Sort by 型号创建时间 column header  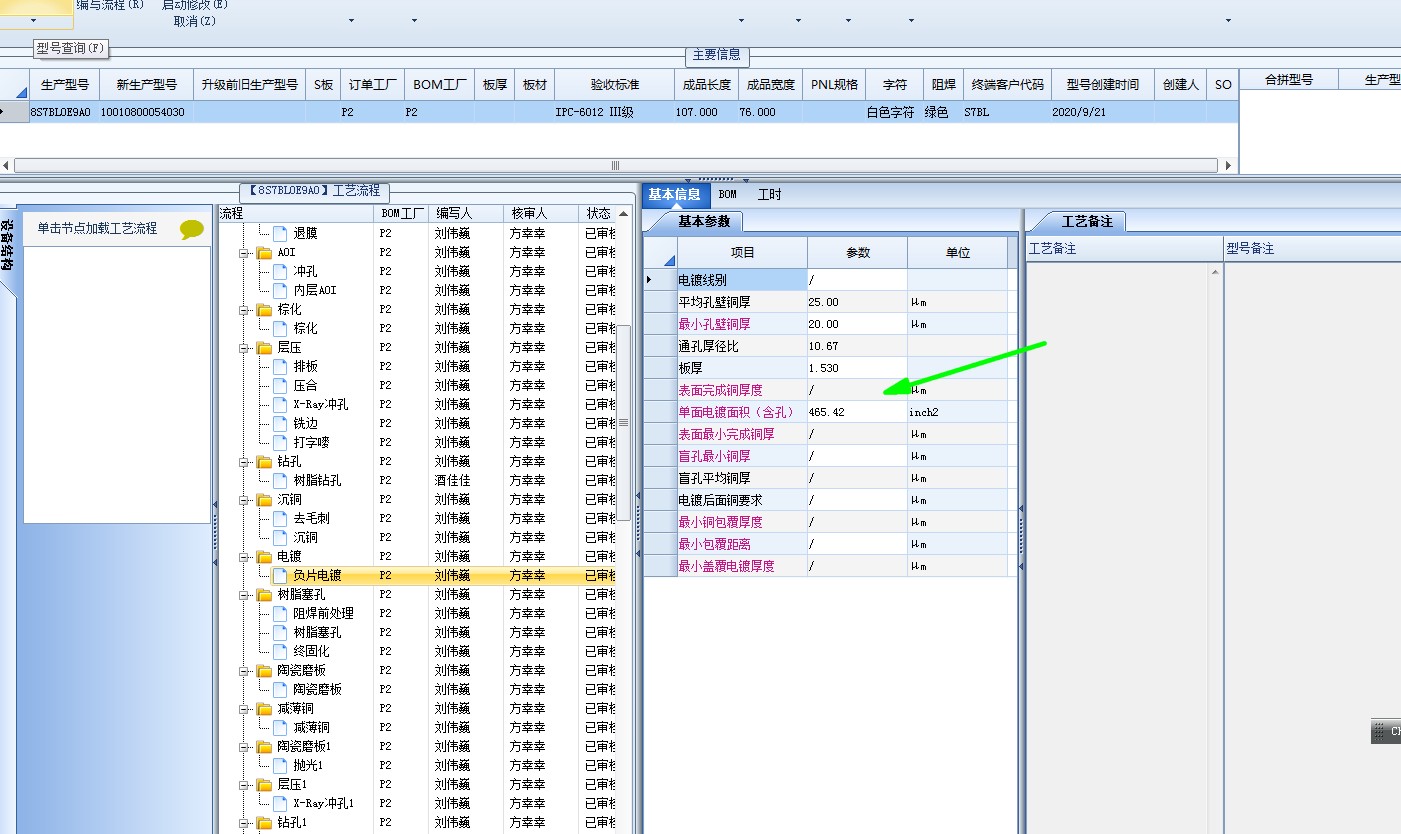1103,85
